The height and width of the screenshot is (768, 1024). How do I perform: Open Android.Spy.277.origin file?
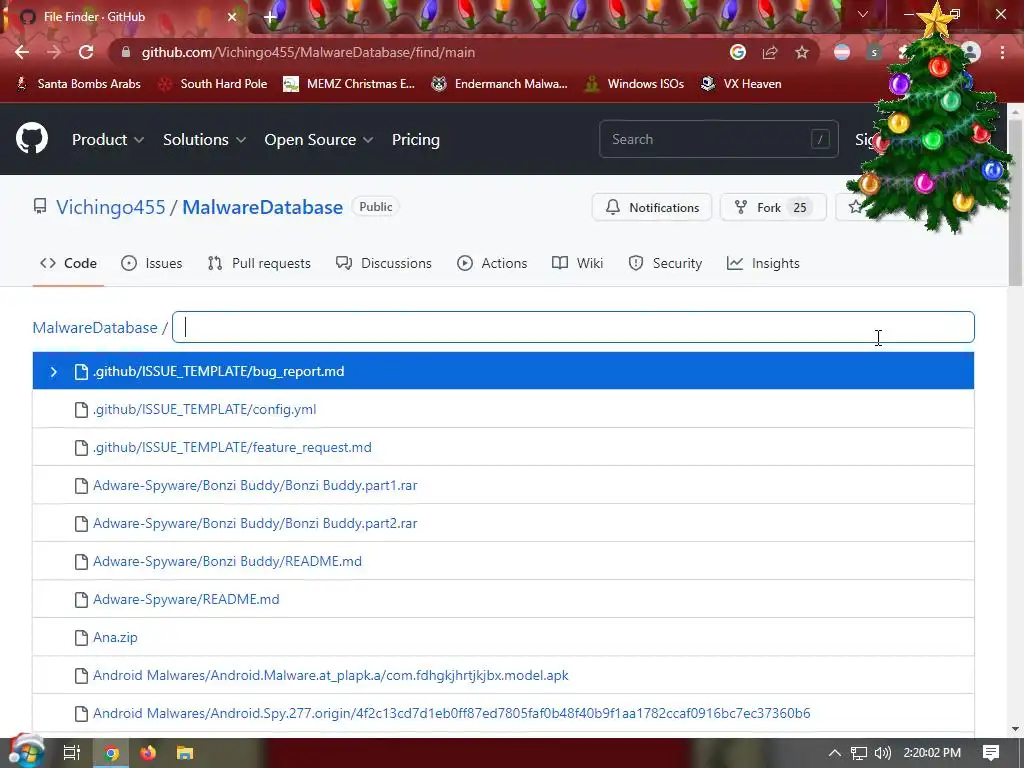[503, 713]
